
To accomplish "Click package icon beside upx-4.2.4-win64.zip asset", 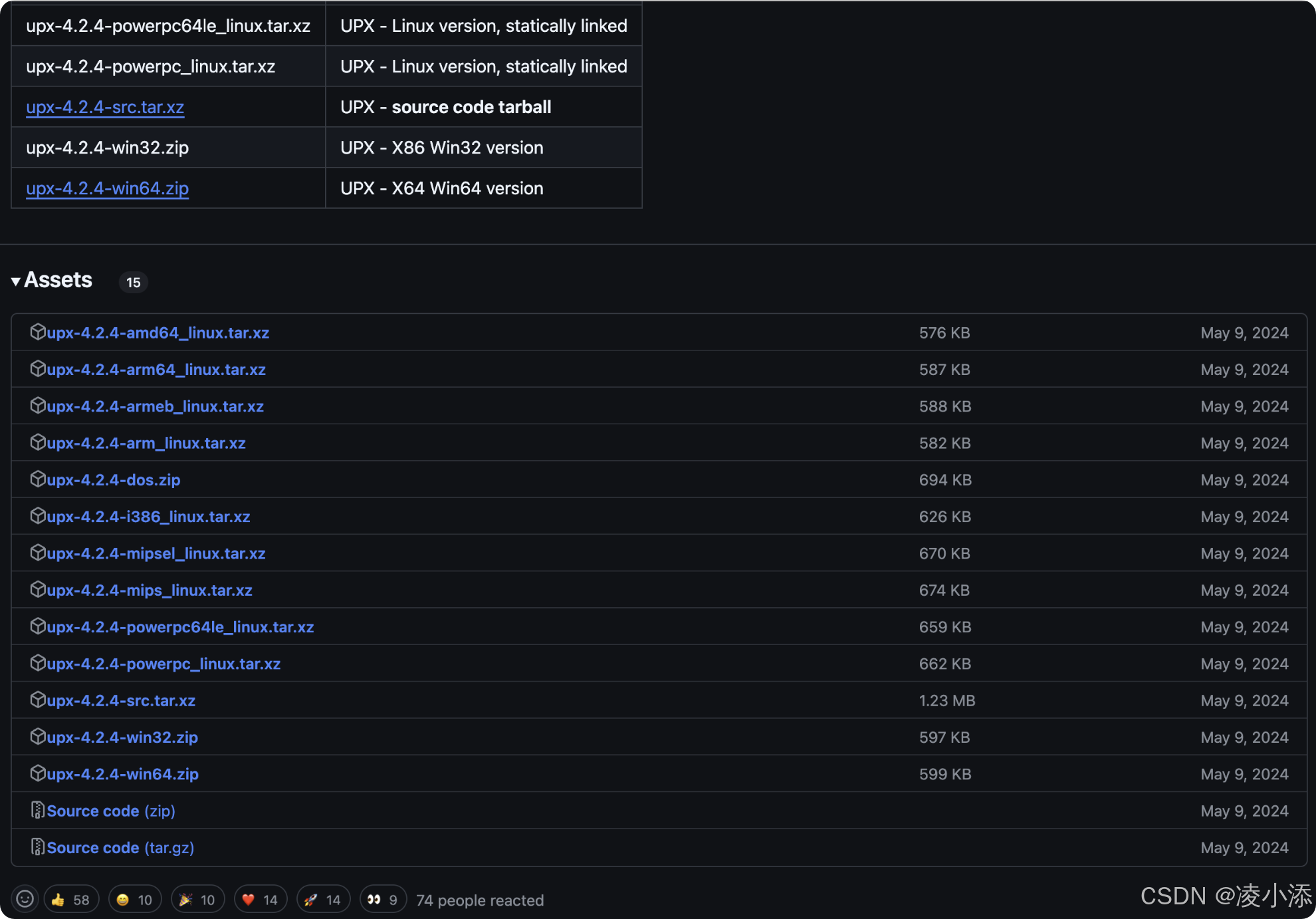I will coord(37,773).
